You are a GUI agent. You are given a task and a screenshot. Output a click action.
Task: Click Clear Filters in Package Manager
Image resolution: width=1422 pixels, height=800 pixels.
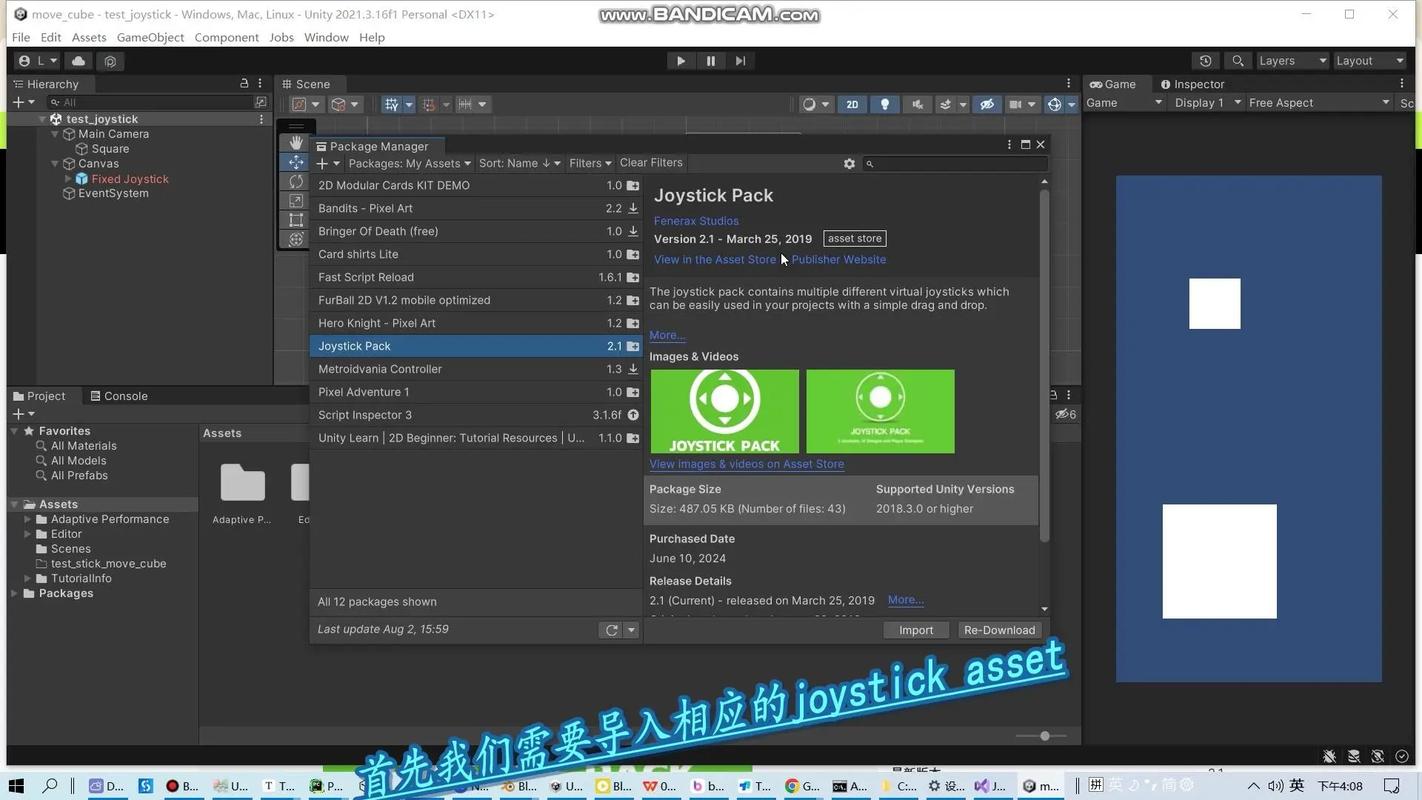tap(651, 163)
